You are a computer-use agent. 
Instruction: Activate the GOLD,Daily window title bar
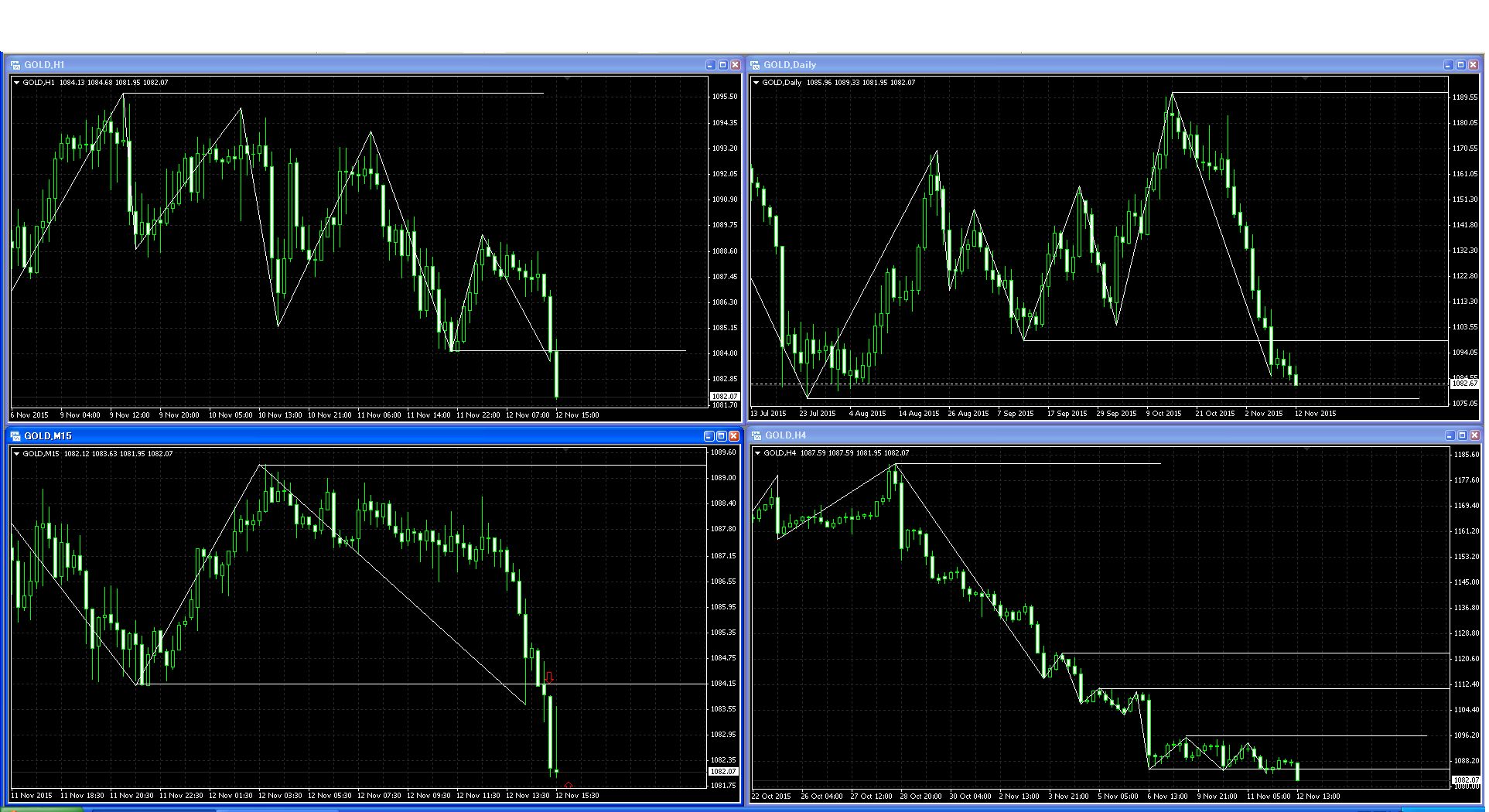point(1083,65)
